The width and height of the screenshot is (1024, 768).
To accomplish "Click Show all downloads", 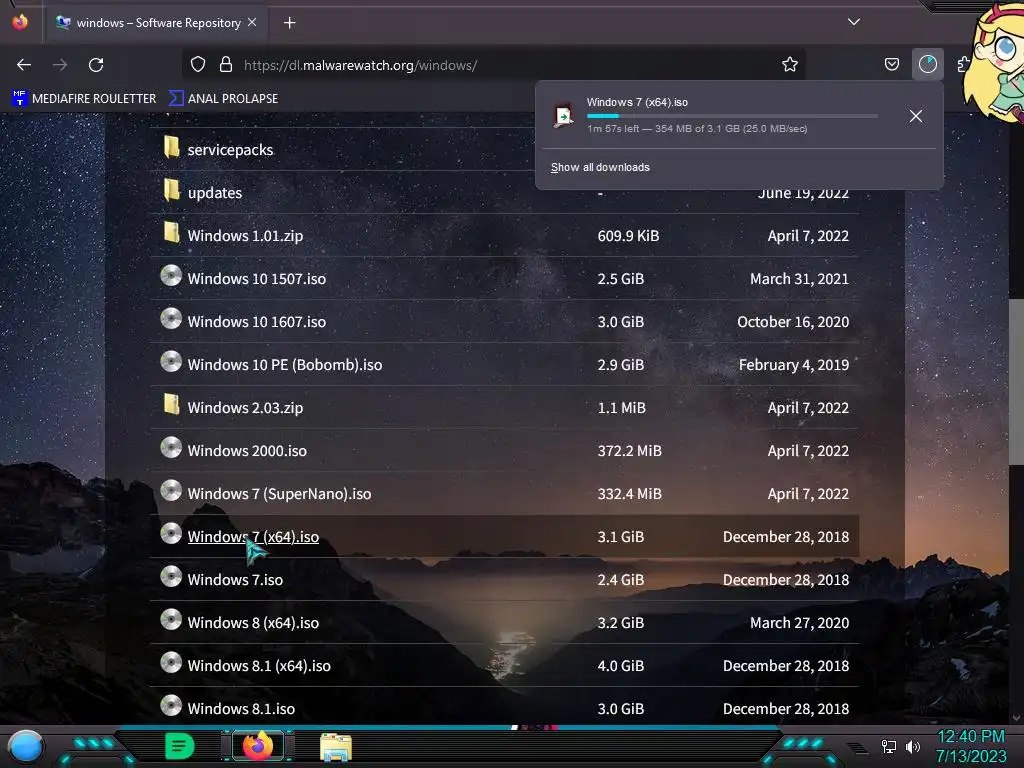I will tap(600, 167).
